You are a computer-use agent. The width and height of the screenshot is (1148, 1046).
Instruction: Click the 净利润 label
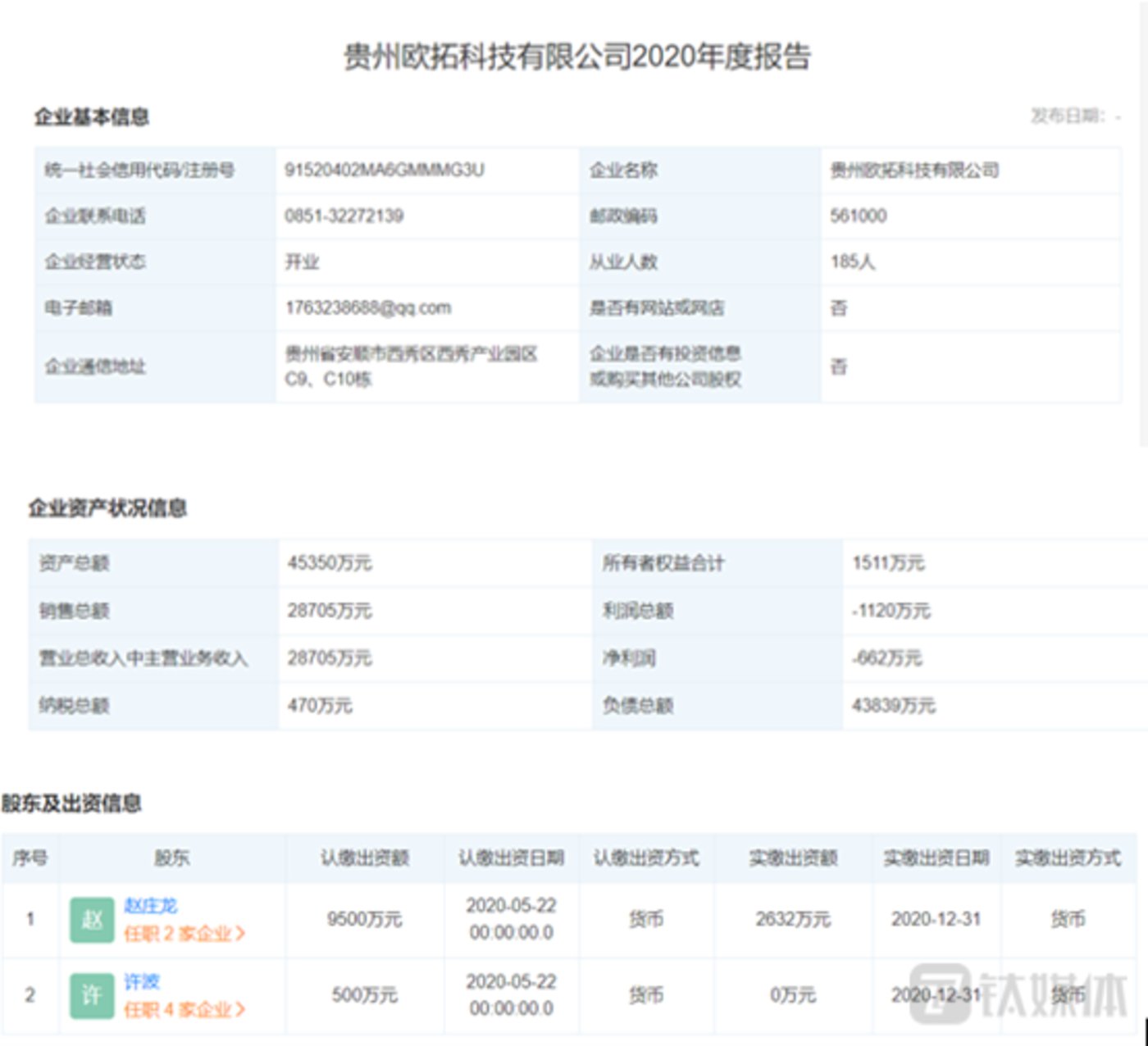tap(629, 658)
